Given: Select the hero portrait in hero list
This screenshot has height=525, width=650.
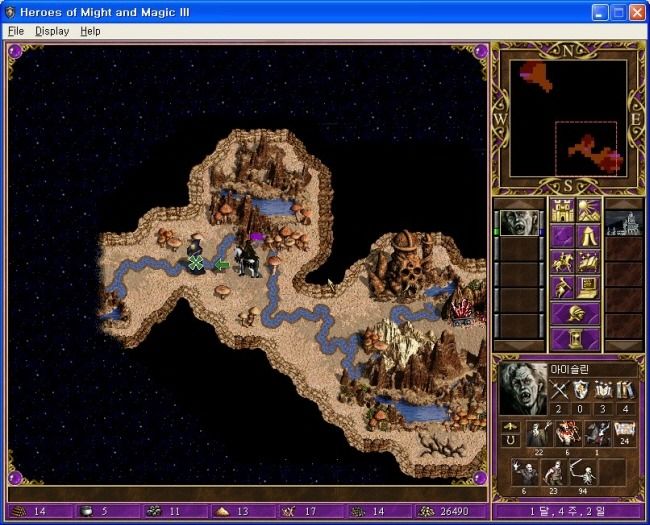Looking at the screenshot, I should click(x=519, y=223).
